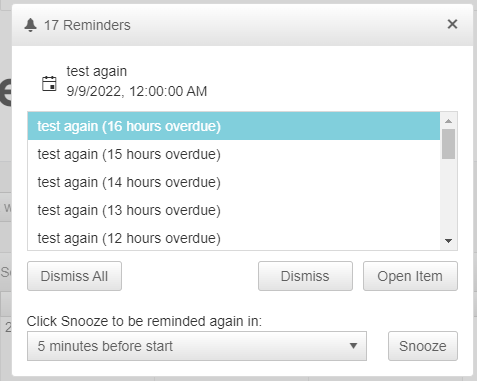Select the 16 hours overdue reminder
Screen dimensions: 477x381
[234, 126]
